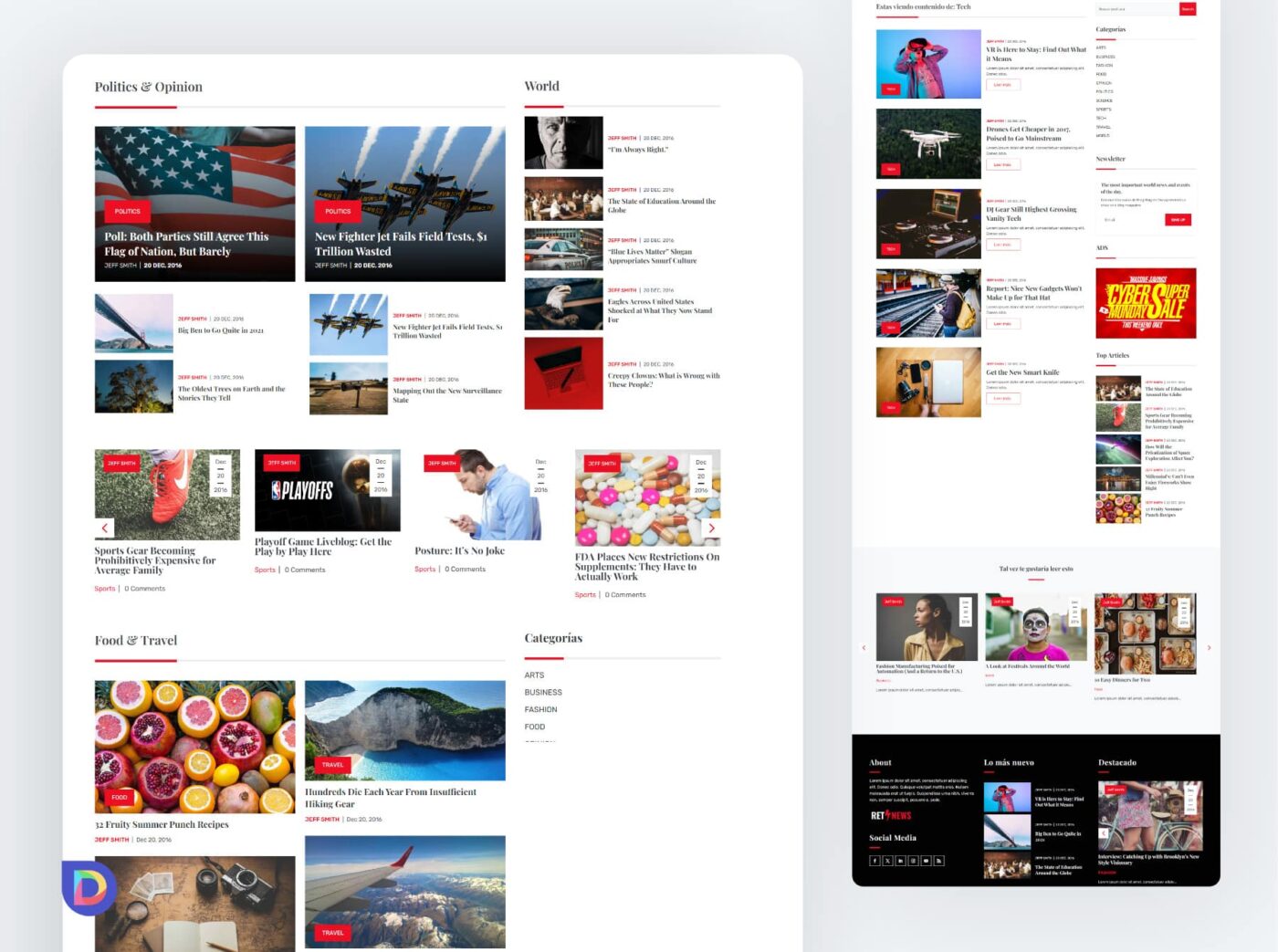Click previous arrow on sports carousel
Screen dimensions: 1278x952
click(x=105, y=528)
